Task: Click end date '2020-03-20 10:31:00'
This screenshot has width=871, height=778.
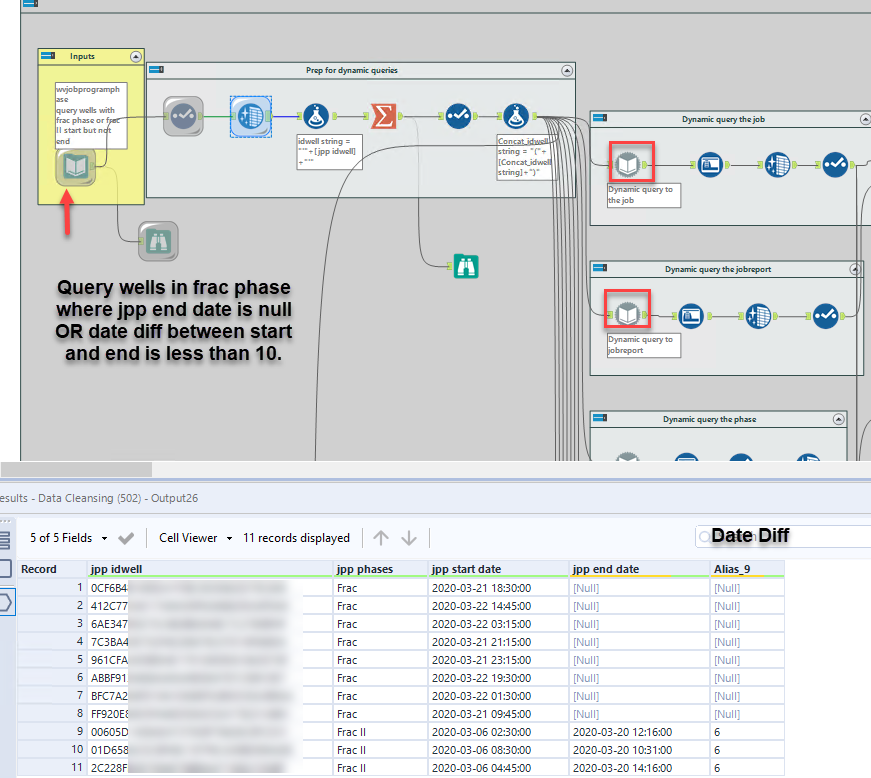Action: pyautogui.click(x=640, y=750)
